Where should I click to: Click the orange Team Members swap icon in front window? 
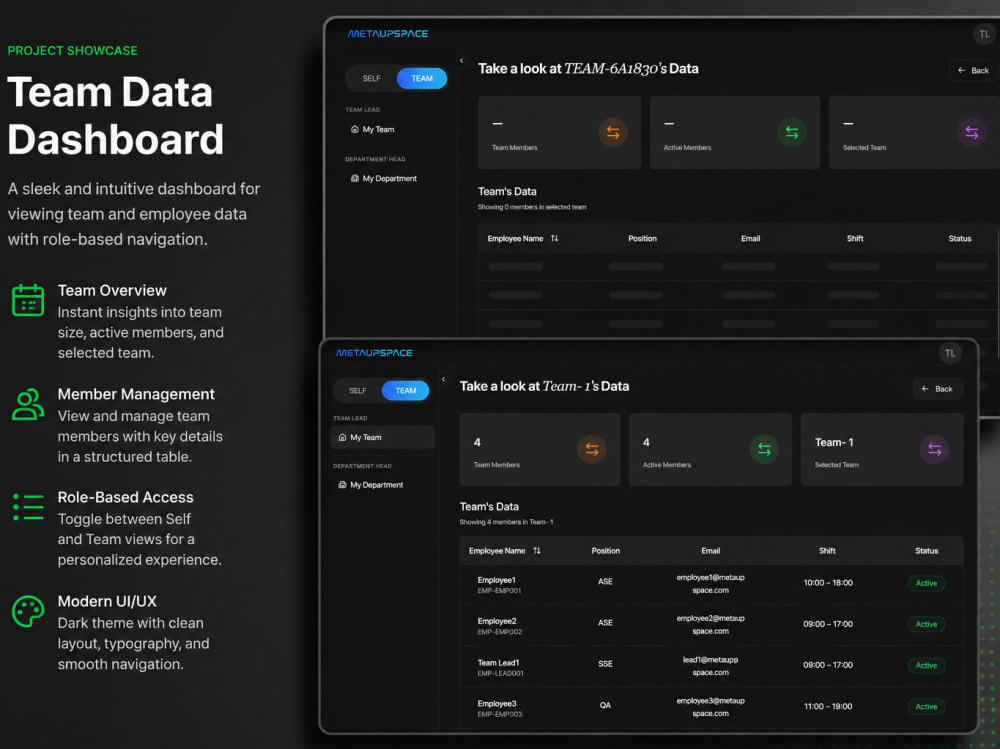pos(592,450)
